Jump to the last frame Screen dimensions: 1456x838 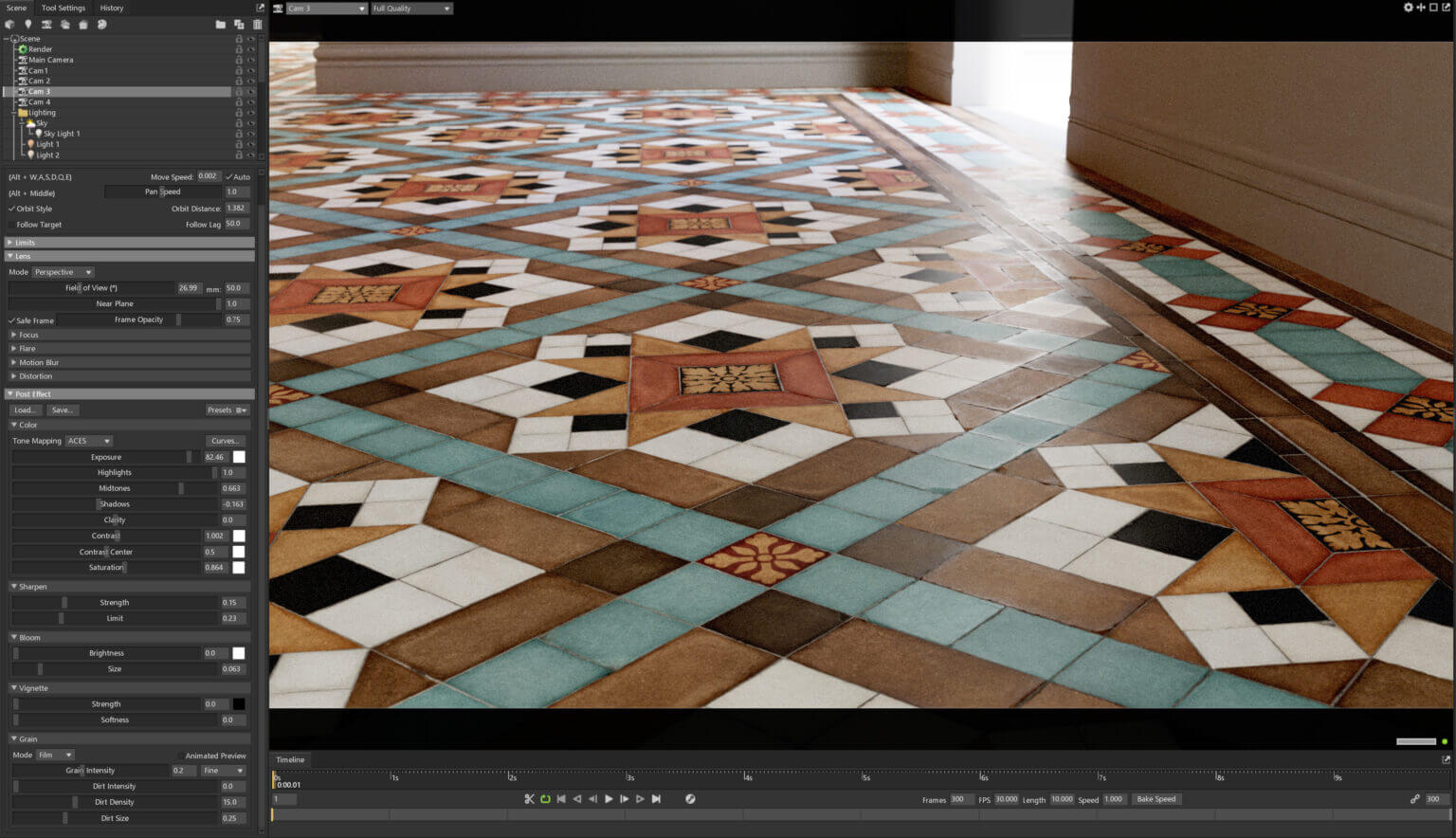tap(656, 799)
